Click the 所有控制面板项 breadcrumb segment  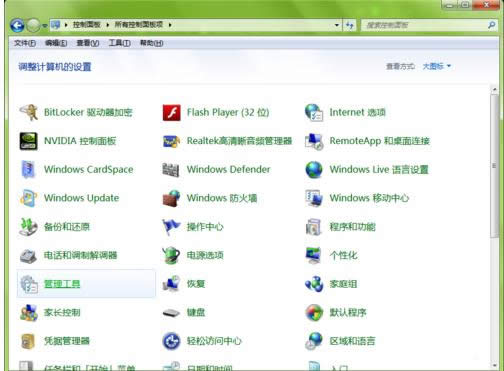pos(139,25)
